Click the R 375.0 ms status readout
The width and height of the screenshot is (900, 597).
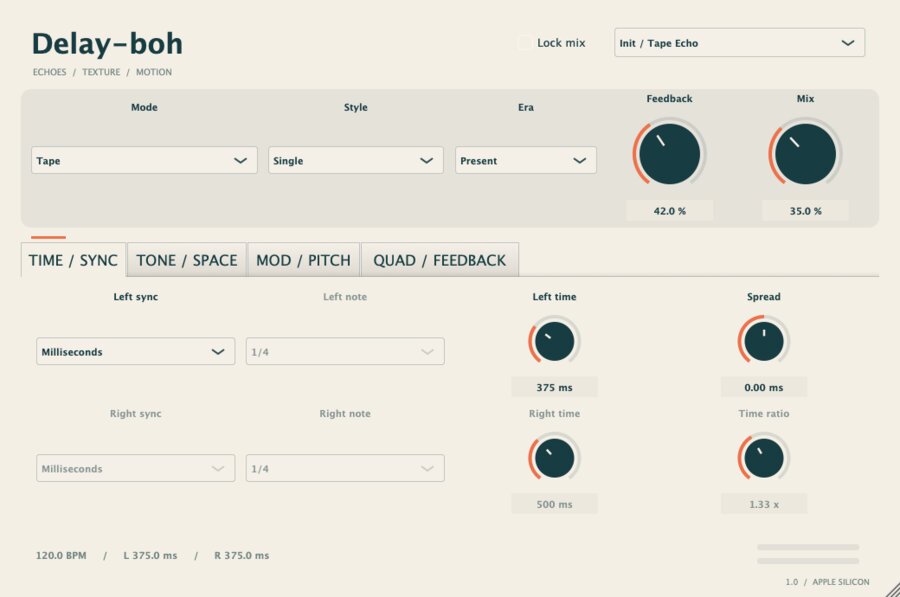point(242,555)
